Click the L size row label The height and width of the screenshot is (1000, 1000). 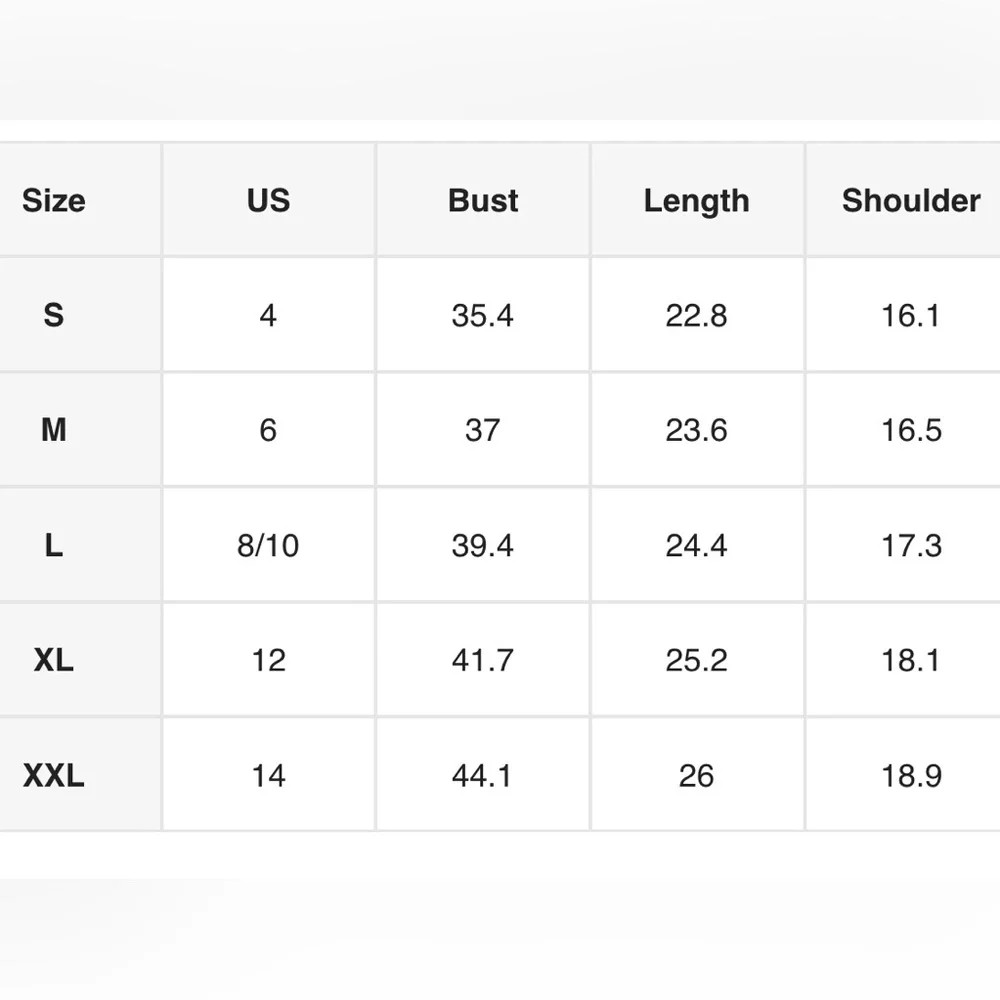54,545
